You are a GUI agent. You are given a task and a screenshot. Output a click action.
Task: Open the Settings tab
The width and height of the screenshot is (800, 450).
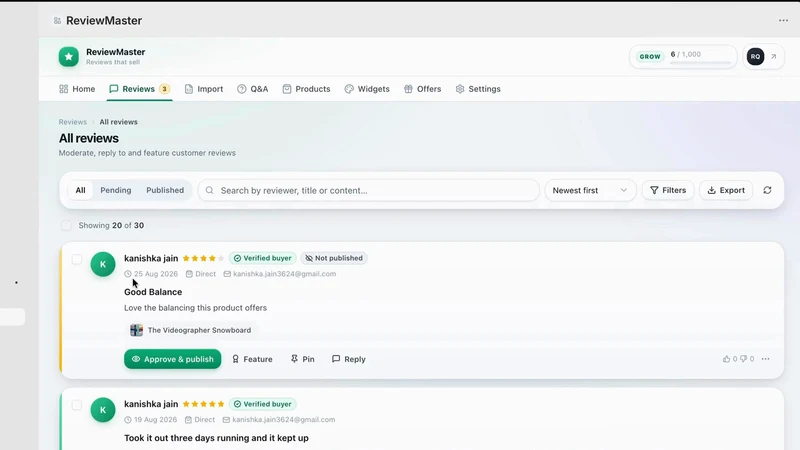click(x=478, y=89)
